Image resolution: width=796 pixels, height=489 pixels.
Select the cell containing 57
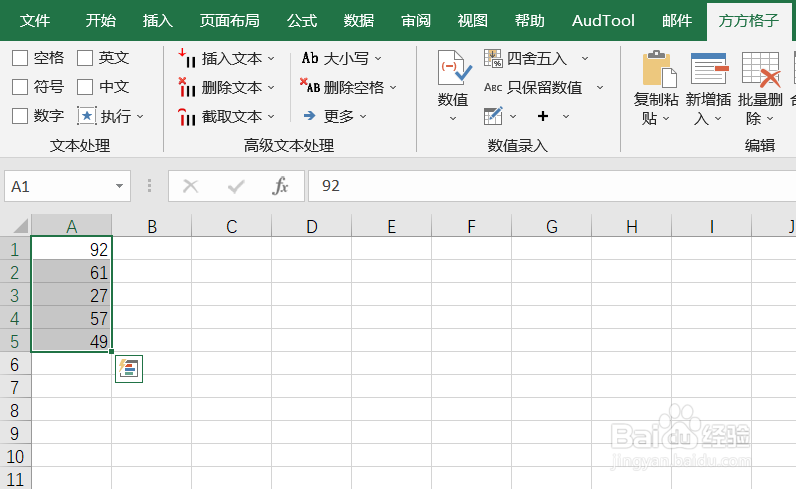point(72,318)
